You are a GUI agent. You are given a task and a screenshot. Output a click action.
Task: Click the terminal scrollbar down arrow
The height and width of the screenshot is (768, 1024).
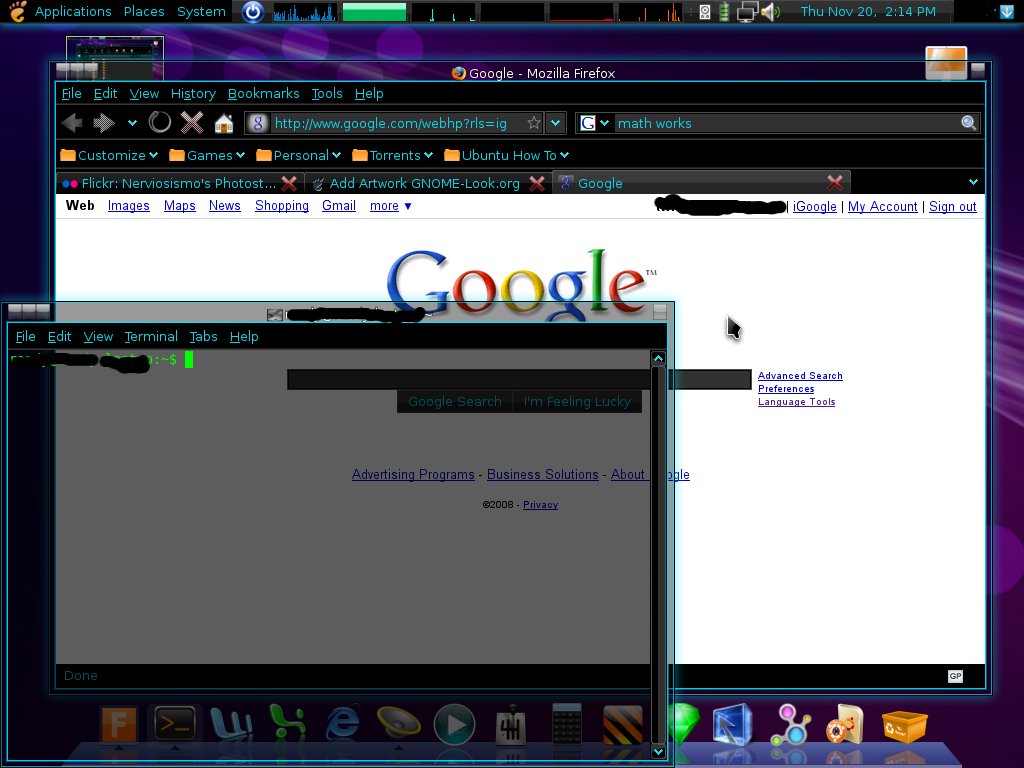coord(658,751)
